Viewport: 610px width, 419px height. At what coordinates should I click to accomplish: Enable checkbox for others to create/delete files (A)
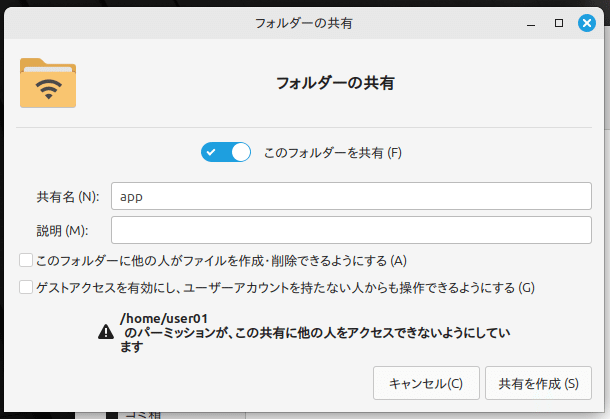pyautogui.click(x=26, y=260)
